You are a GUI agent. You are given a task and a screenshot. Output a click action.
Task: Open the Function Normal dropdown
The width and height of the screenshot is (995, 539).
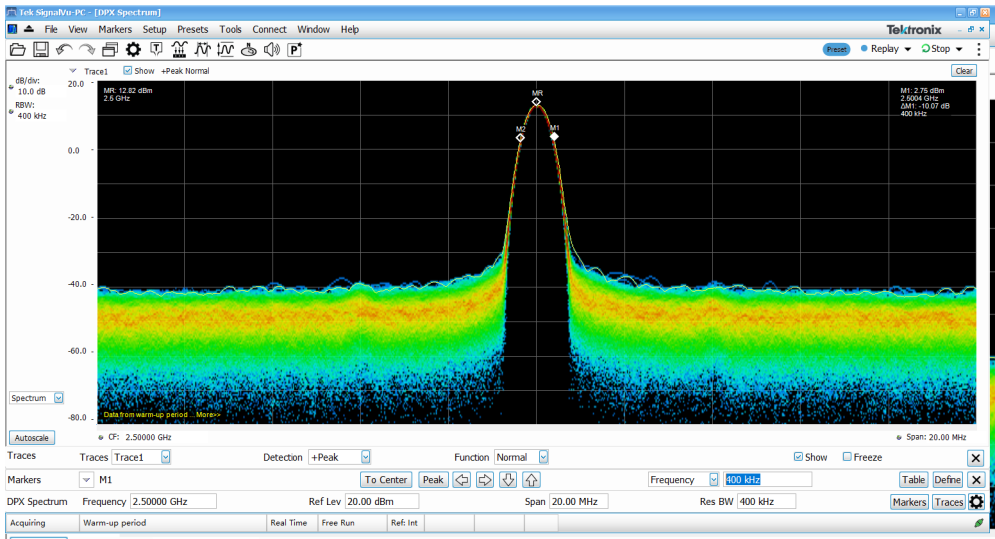point(521,457)
